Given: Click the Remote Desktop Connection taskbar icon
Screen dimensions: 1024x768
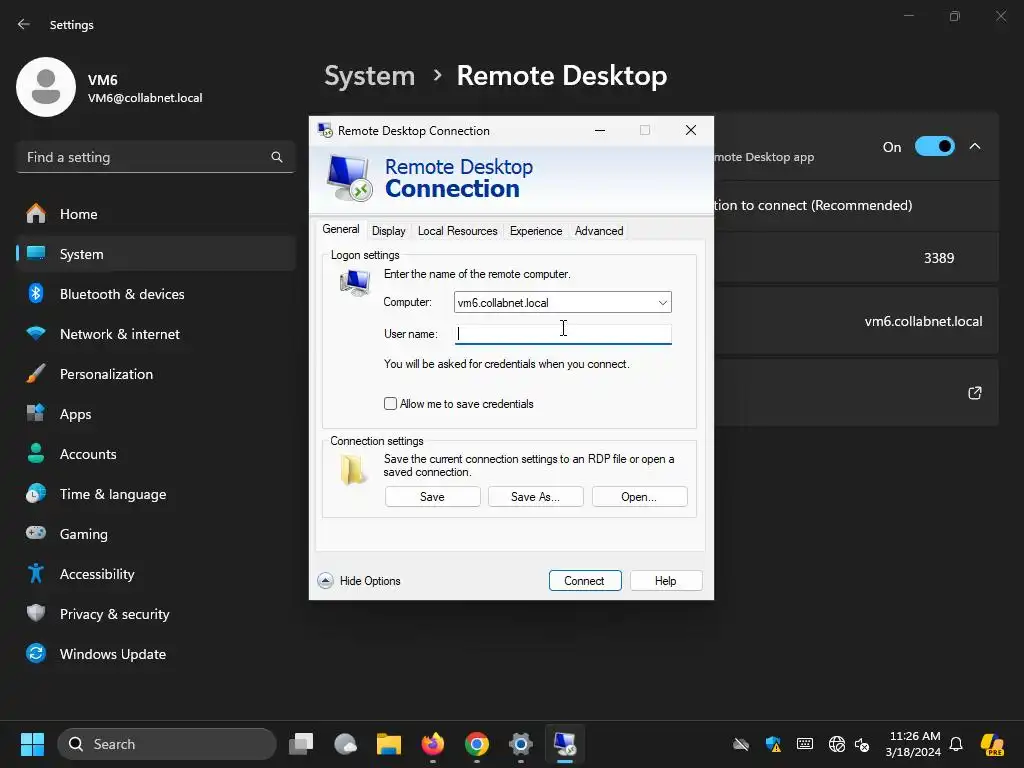Looking at the screenshot, I should tap(565, 744).
